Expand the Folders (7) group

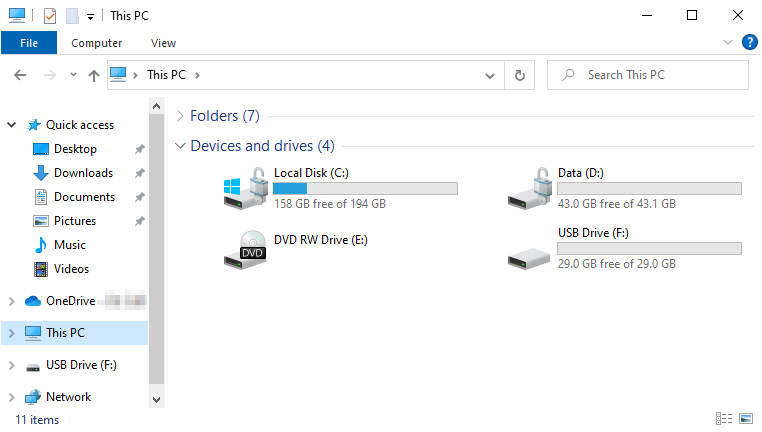tap(180, 116)
